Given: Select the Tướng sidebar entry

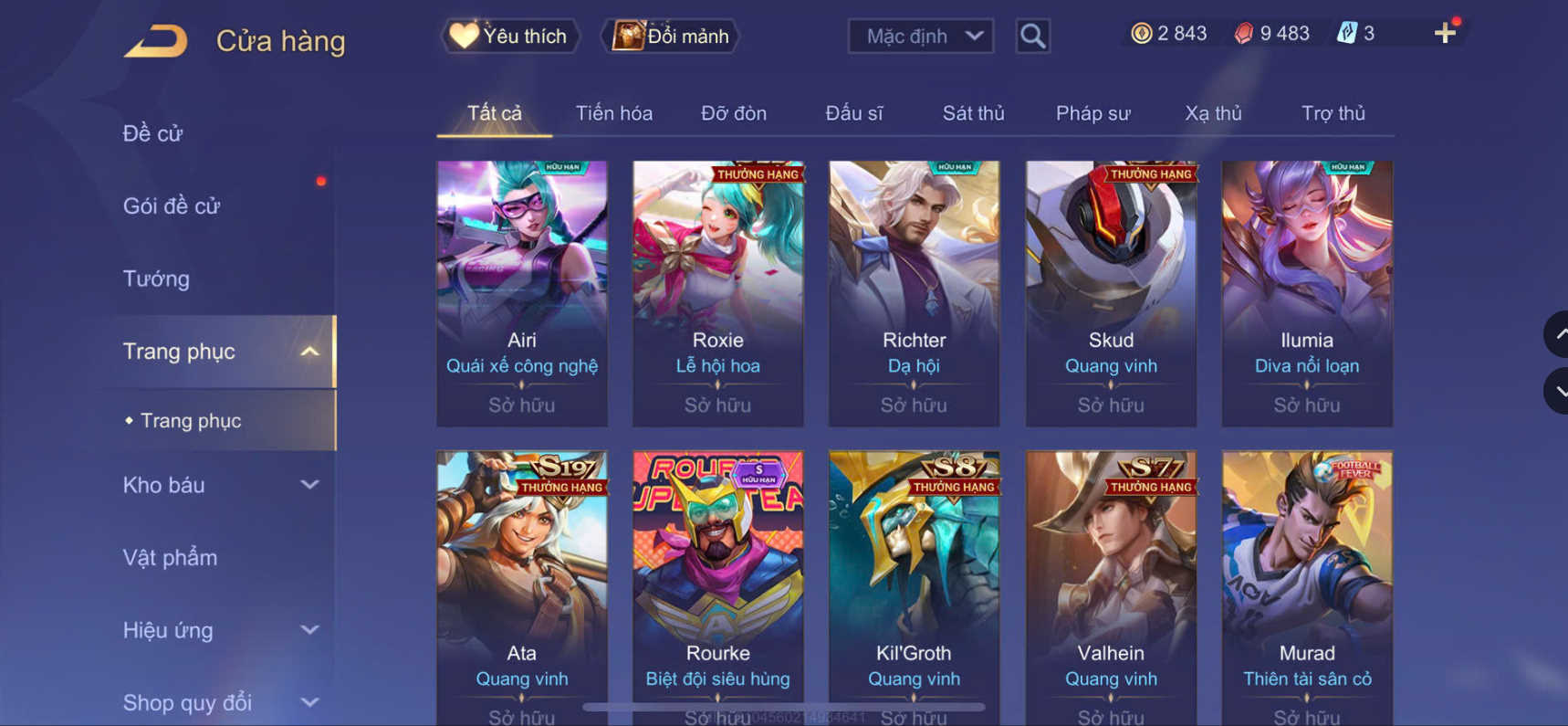Looking at the screenshot, I should point(156,279).
